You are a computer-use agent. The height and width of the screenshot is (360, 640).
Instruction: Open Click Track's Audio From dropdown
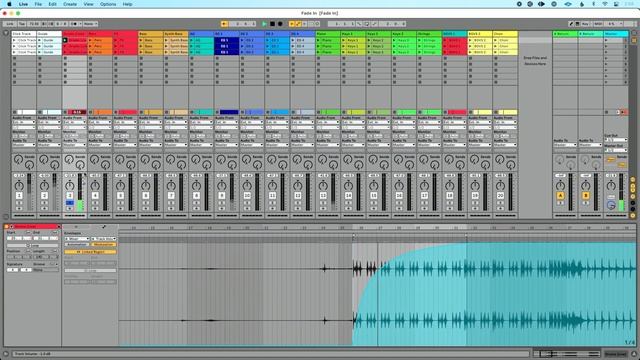click(24, 122)
